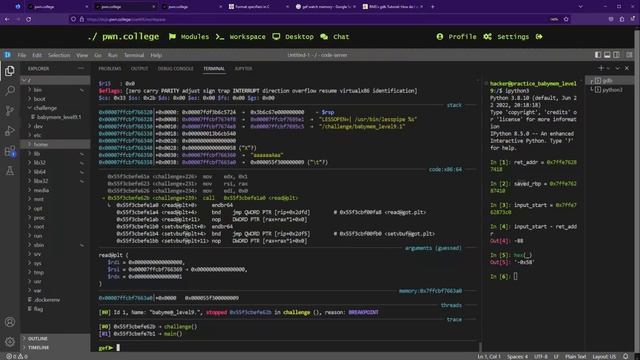640x360 pixels.
Task: Toggle bottom panel visibility
Action: coord(607,55)
